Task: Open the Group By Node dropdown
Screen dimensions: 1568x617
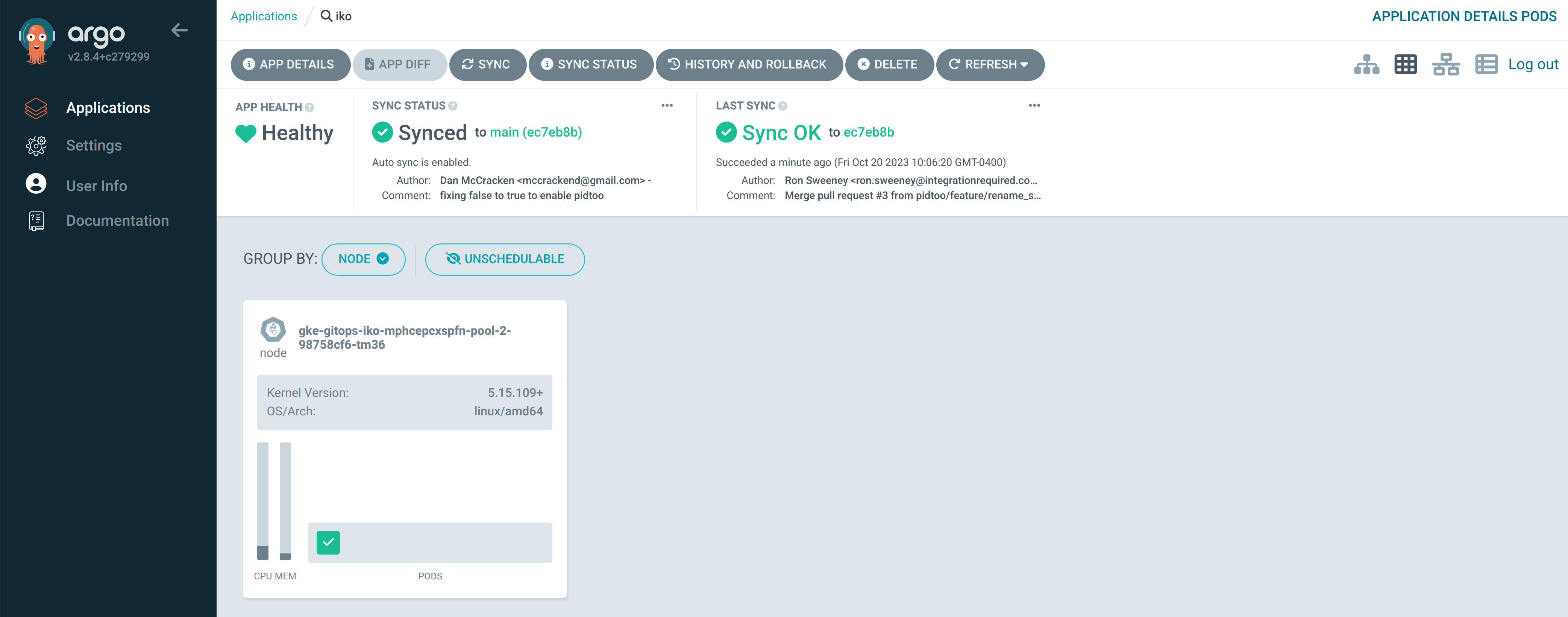Action: point(363,260)
